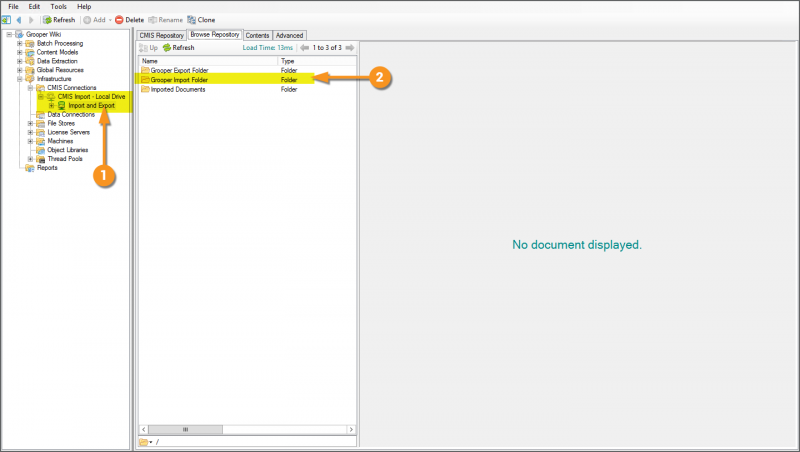Expand the Global Resources node
The width and height of the screenshot is (800, 452).
pos(20,70)
